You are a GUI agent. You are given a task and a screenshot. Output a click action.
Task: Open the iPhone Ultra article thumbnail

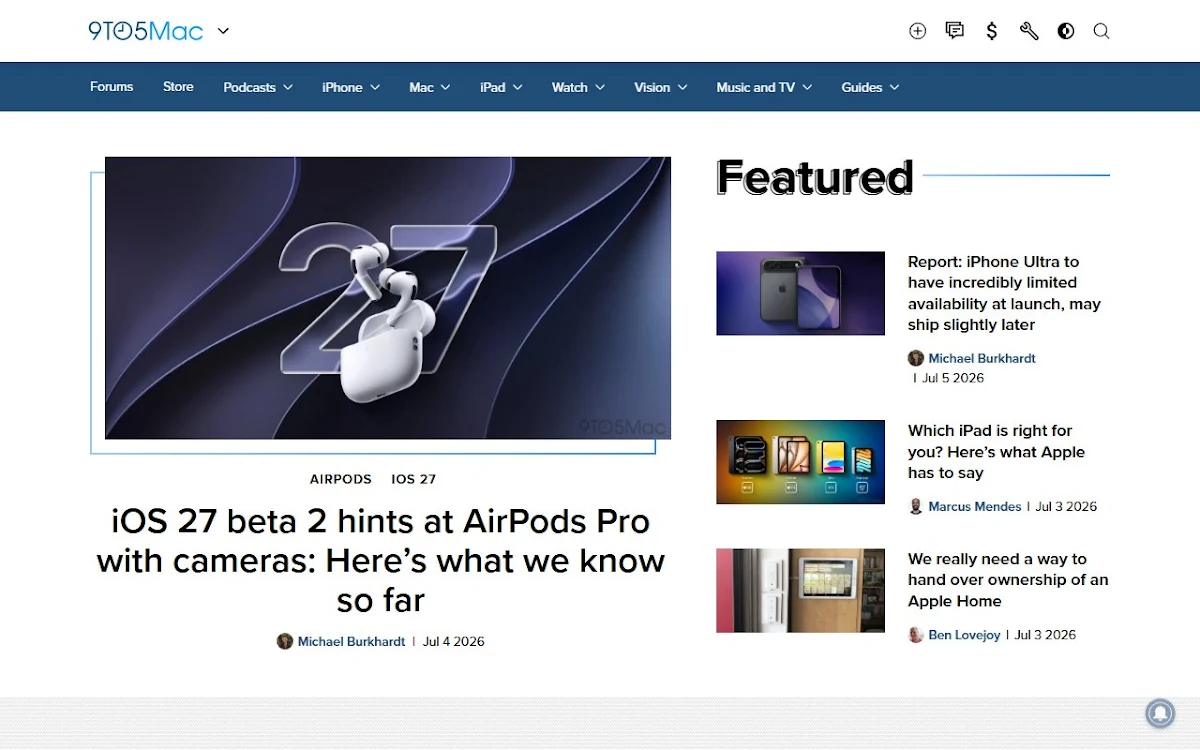800,293
